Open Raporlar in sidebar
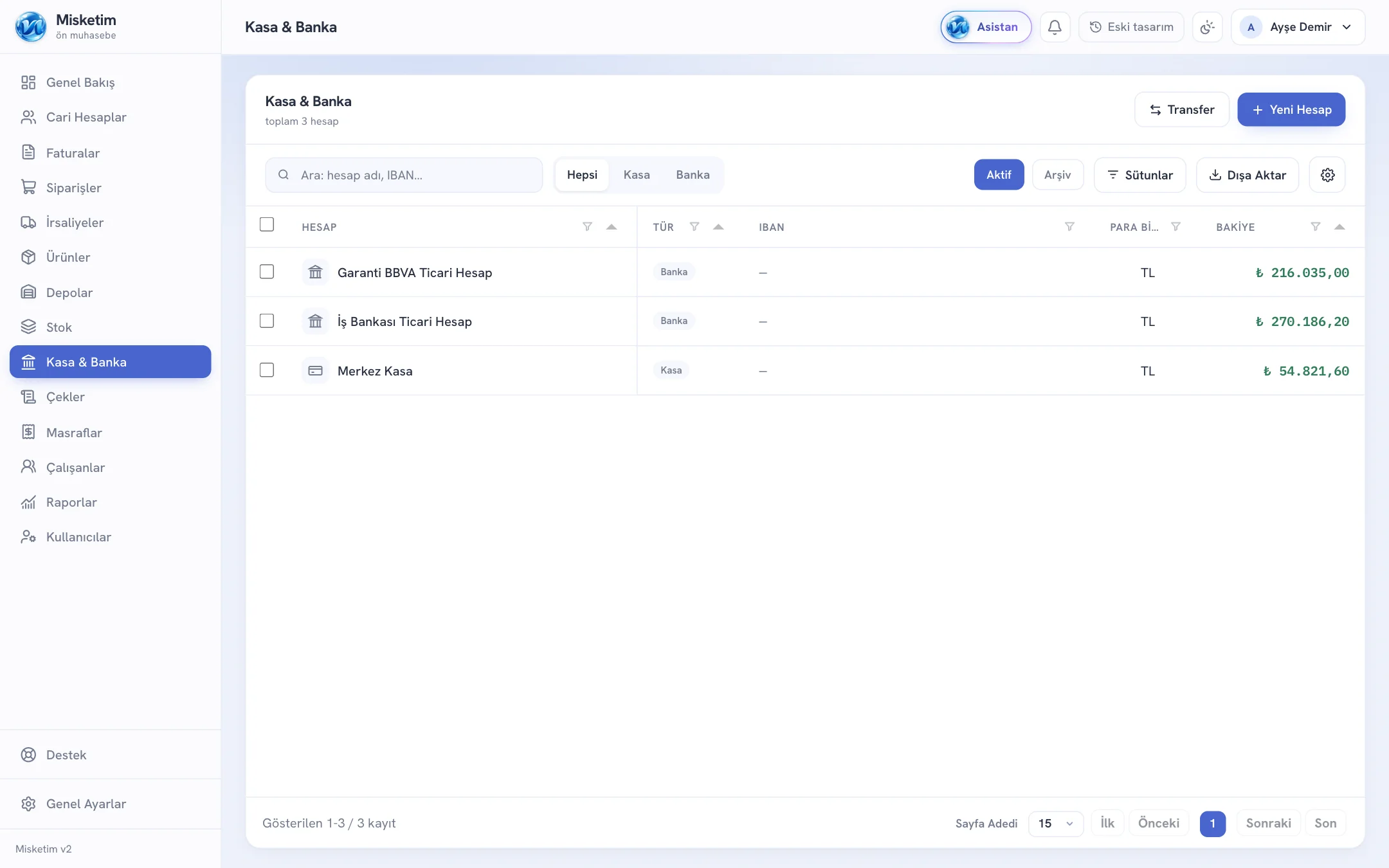1389x868 pixels. tap(111, 502)
